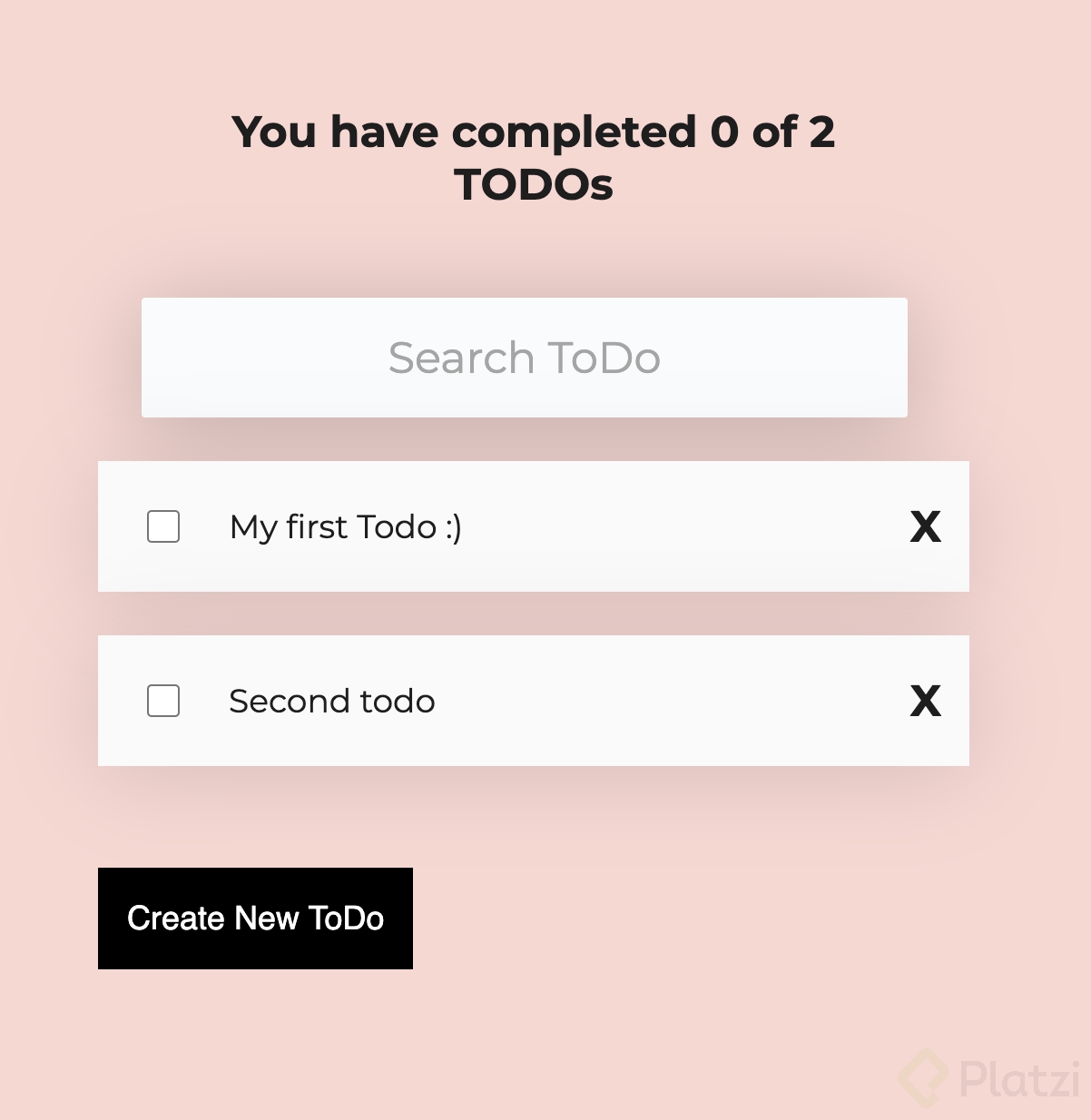The height and width of the screenshot is (1120, 1091).
Task: Click the 'TODOs' word in the heading
Action: [x=534, y=185]
